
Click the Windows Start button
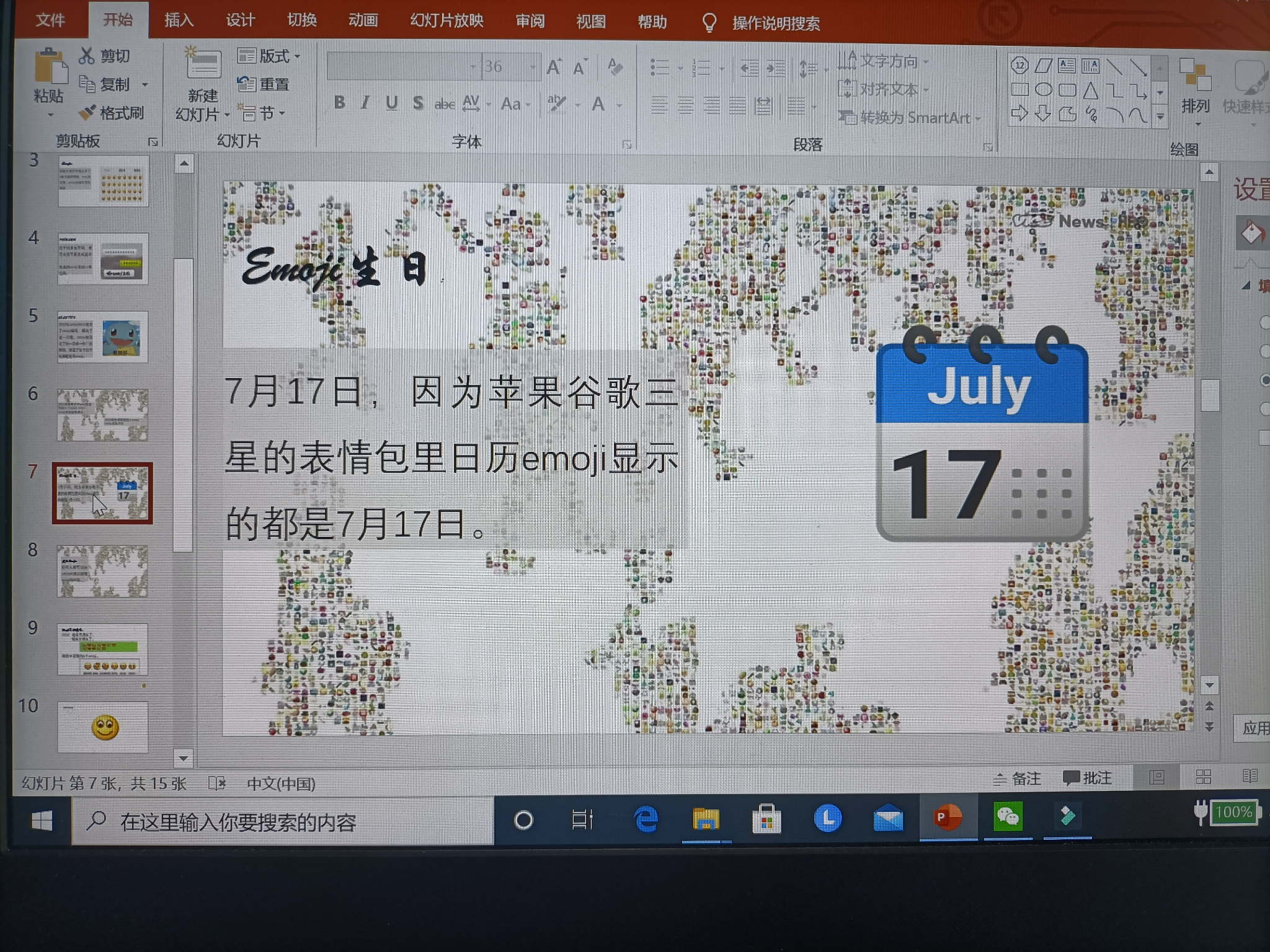pyautogui.click(x=42, y=821)
